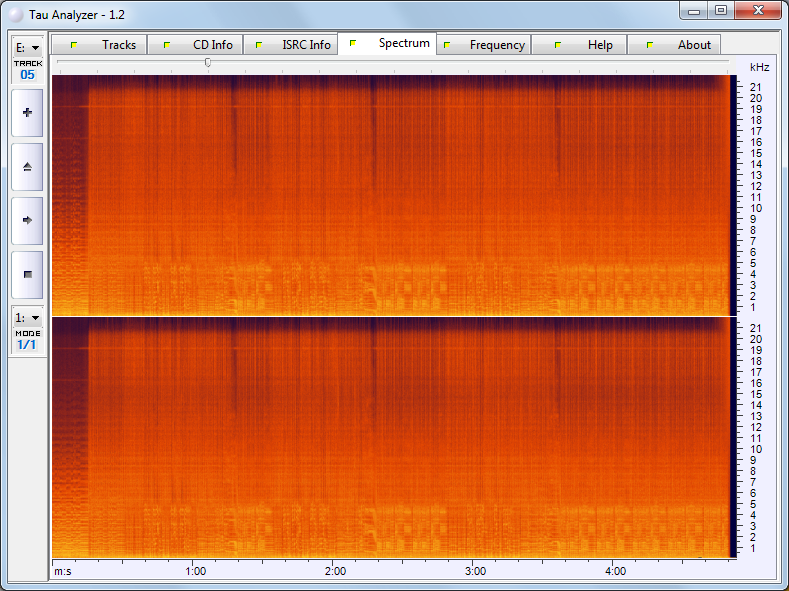Expand the 1: mode dropdown
The width and height of the screenshot is (789, 591).
pyautogui.click(x=27, y=317)
